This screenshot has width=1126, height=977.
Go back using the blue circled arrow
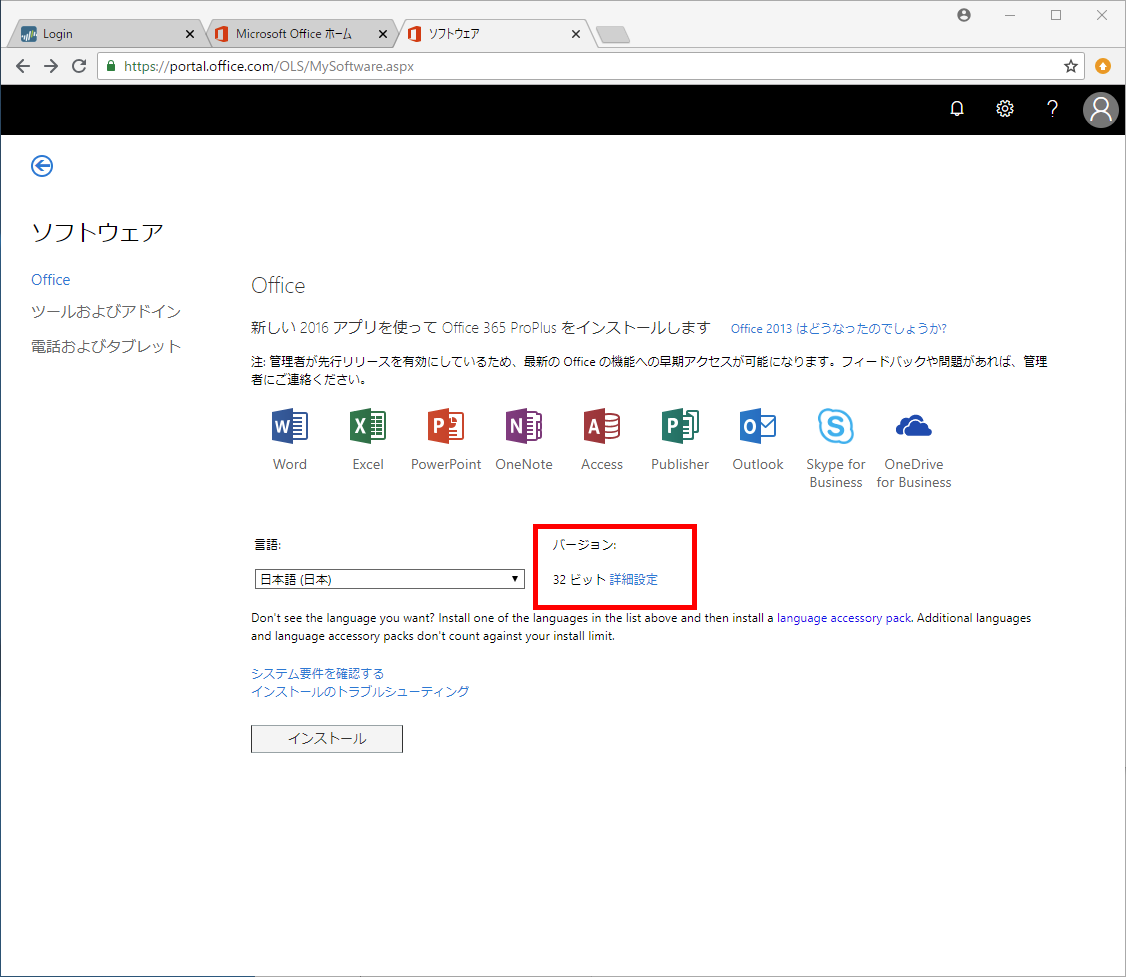[42, 166]
